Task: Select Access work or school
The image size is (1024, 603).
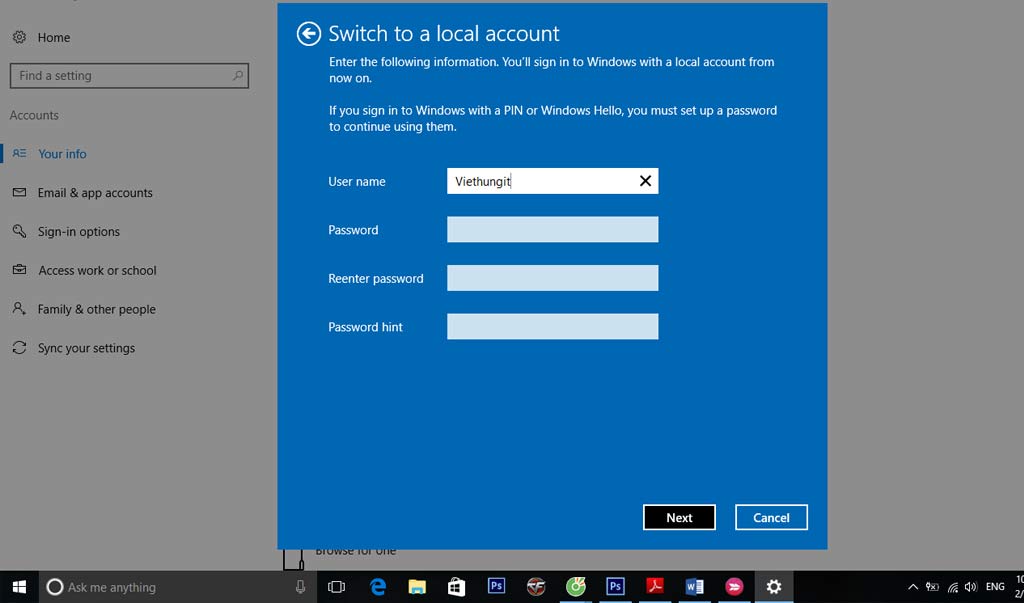Action: [x=97, y=271]
